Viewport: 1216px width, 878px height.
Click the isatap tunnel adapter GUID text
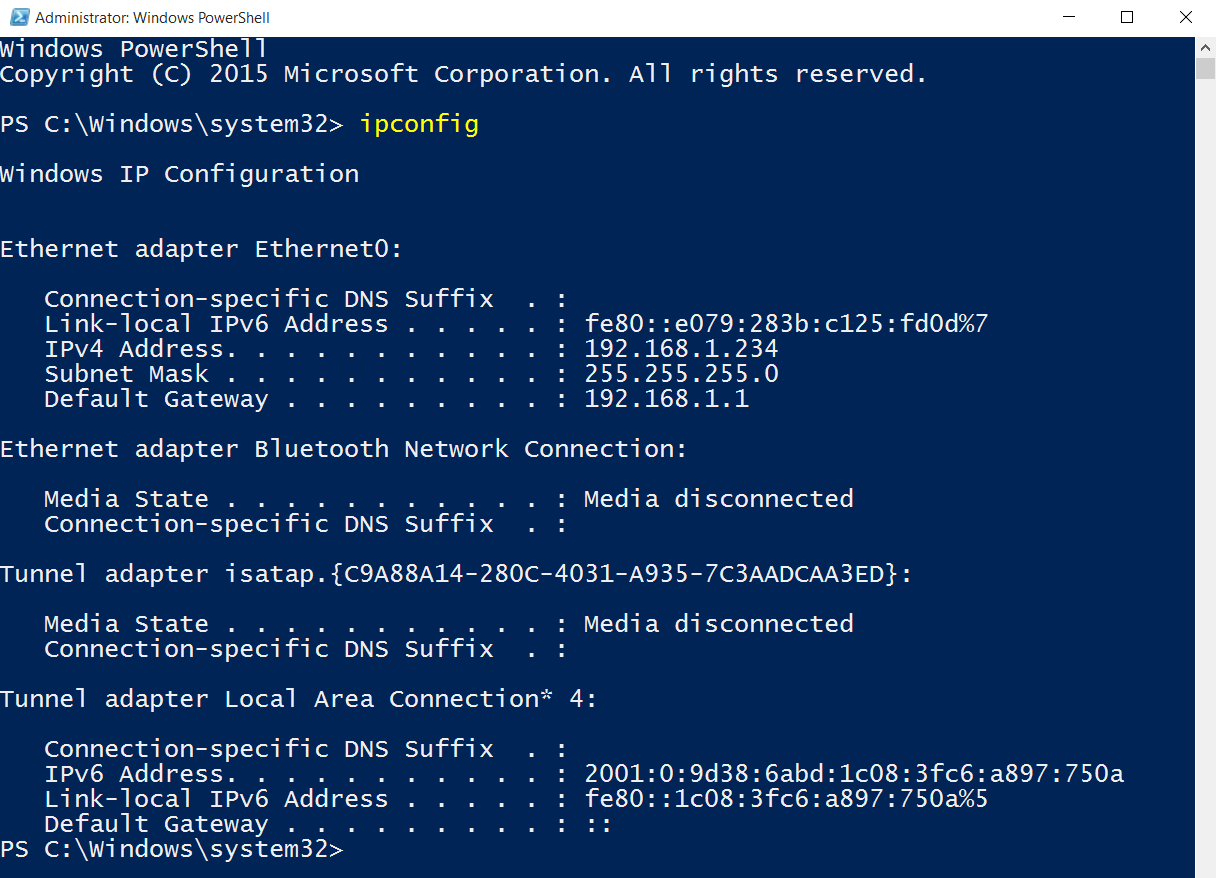click(621, 574)
